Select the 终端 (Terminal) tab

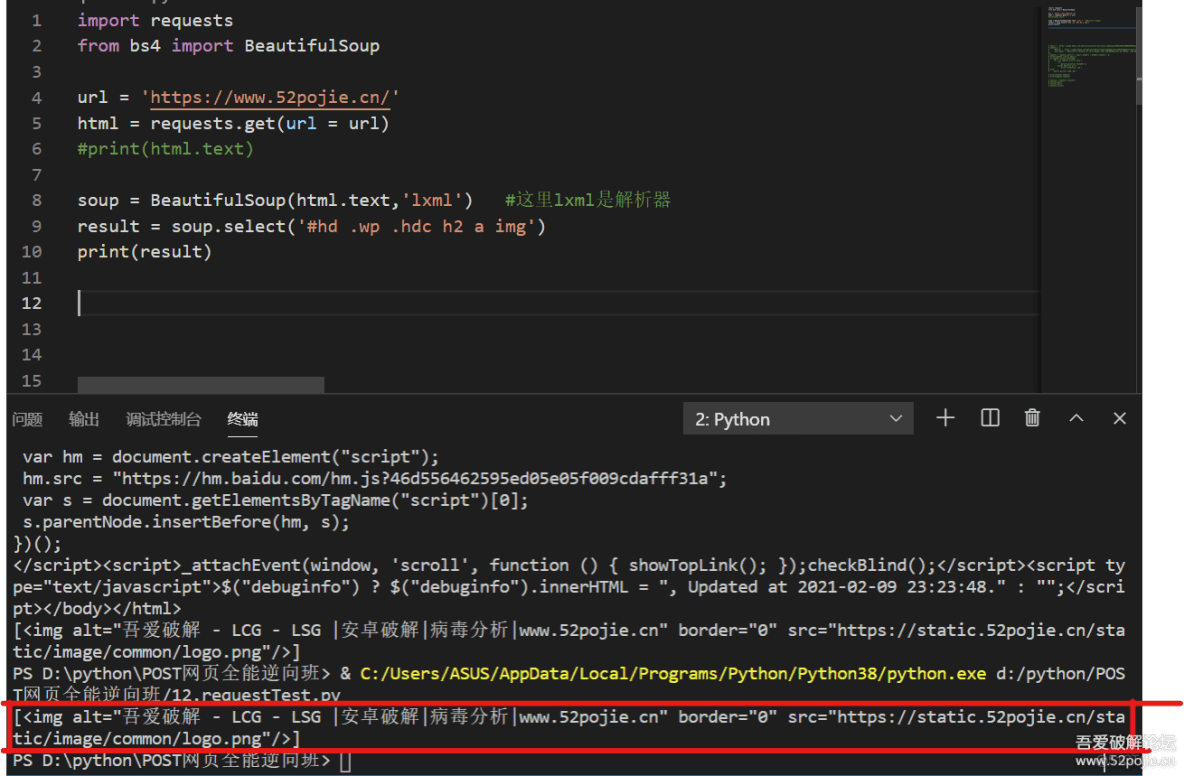(x=242, y=419)
